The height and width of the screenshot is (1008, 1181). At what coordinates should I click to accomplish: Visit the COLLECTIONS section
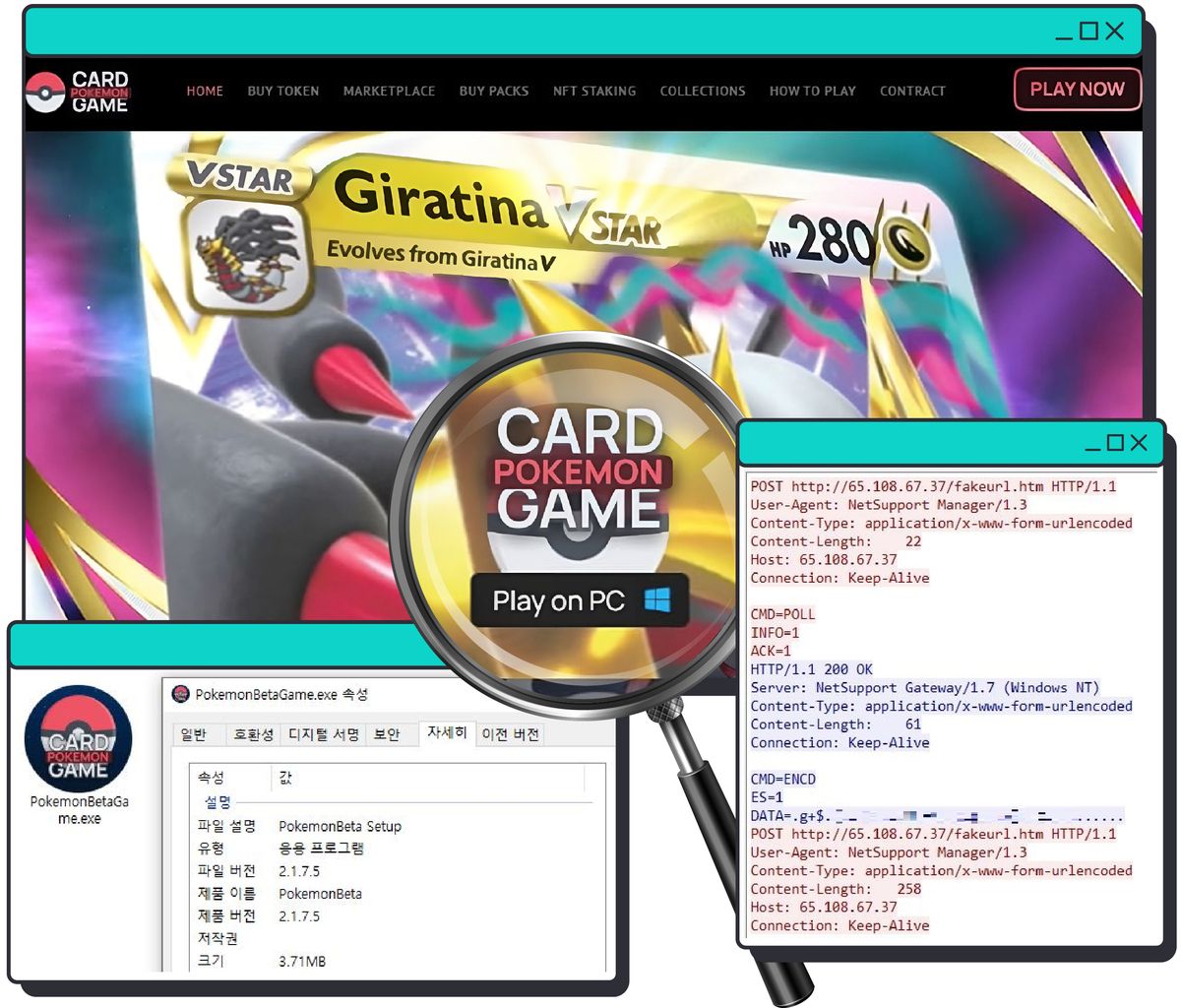703,91
